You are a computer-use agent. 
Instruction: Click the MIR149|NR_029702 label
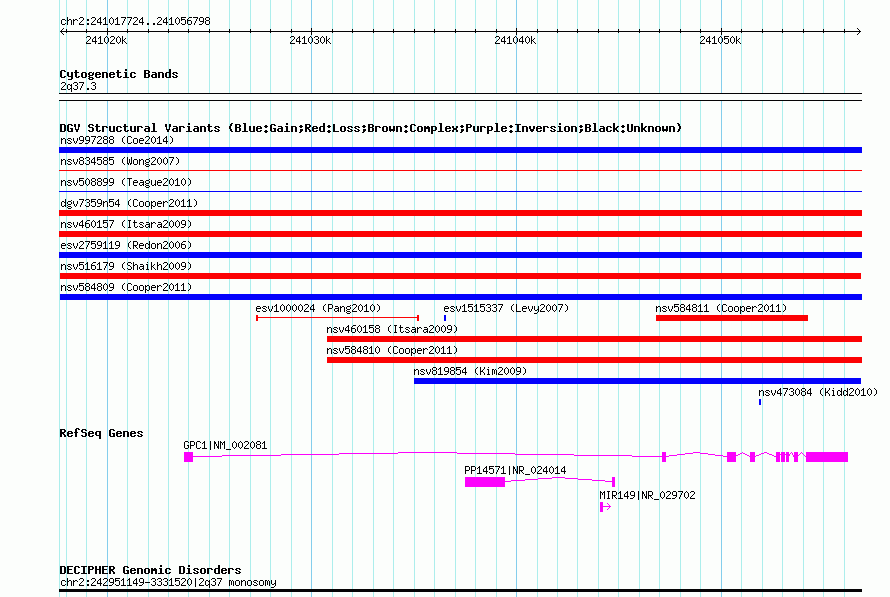pyautogui.click(x=647, y=495)
